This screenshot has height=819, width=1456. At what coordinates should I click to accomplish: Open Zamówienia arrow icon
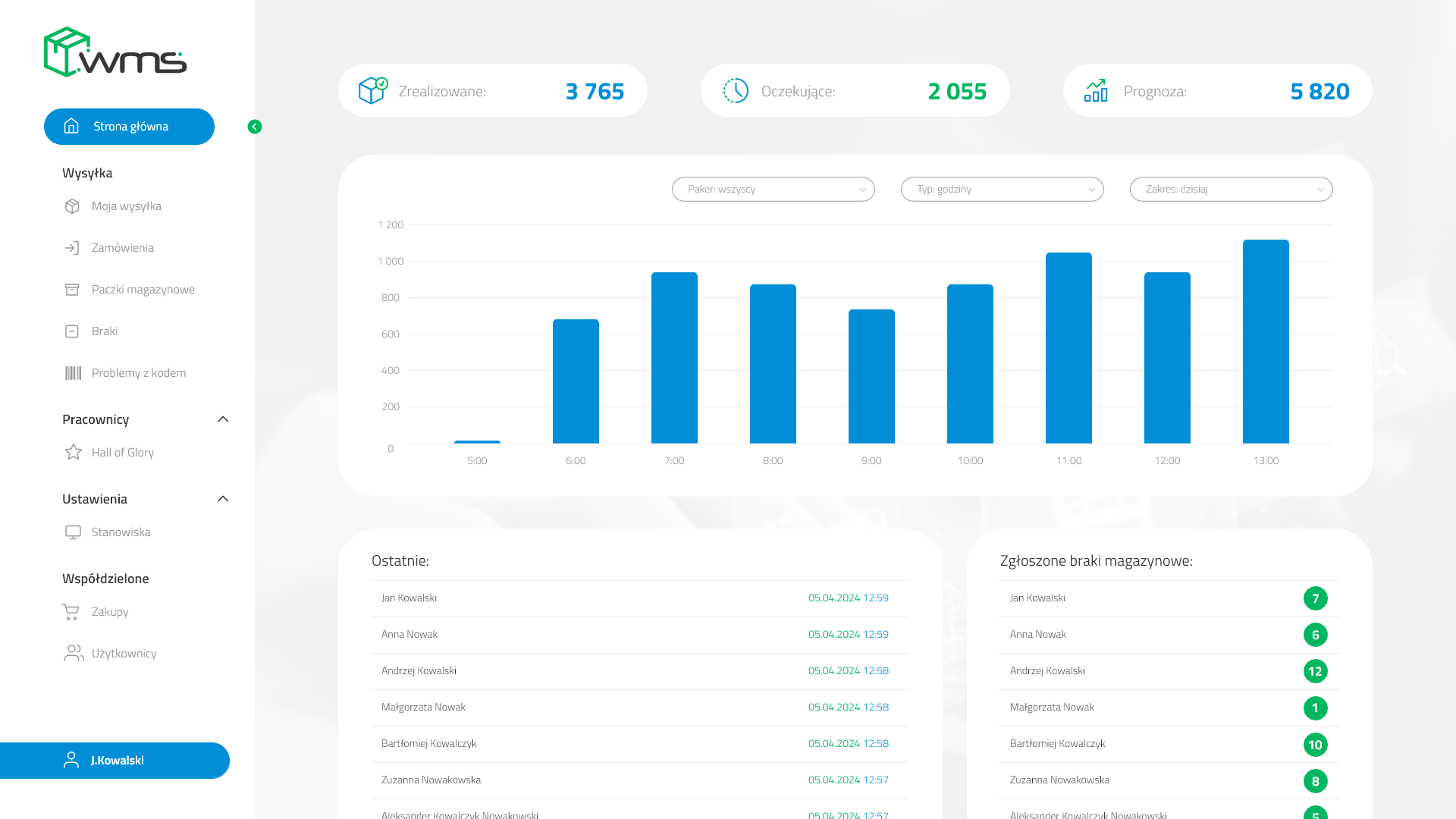pos(72,248)
